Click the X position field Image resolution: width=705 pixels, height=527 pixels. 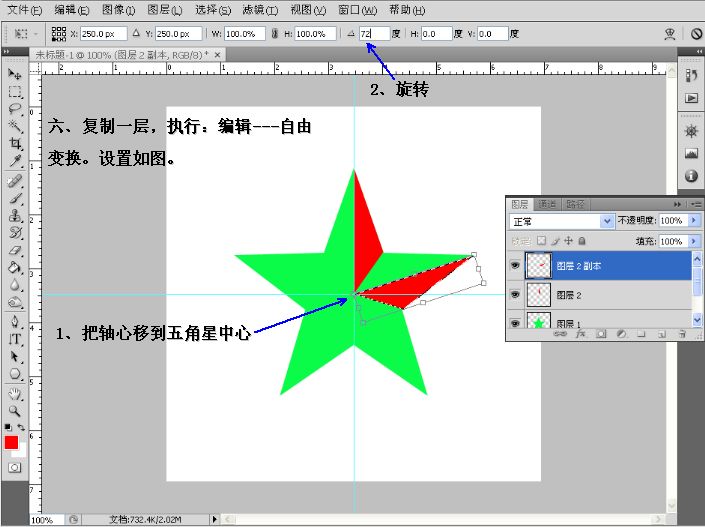click(103, 34)
